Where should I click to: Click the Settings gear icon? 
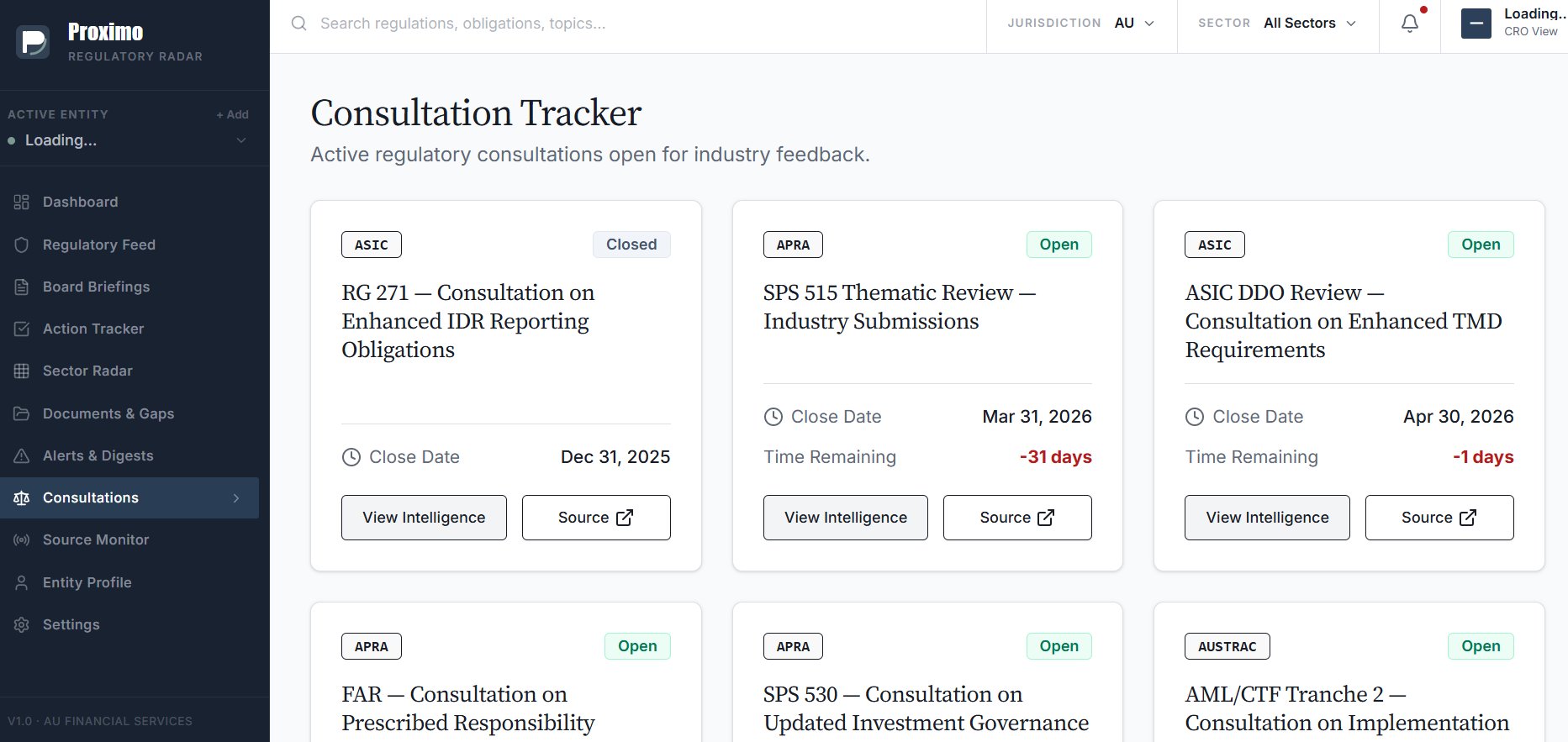coord(22,624)
